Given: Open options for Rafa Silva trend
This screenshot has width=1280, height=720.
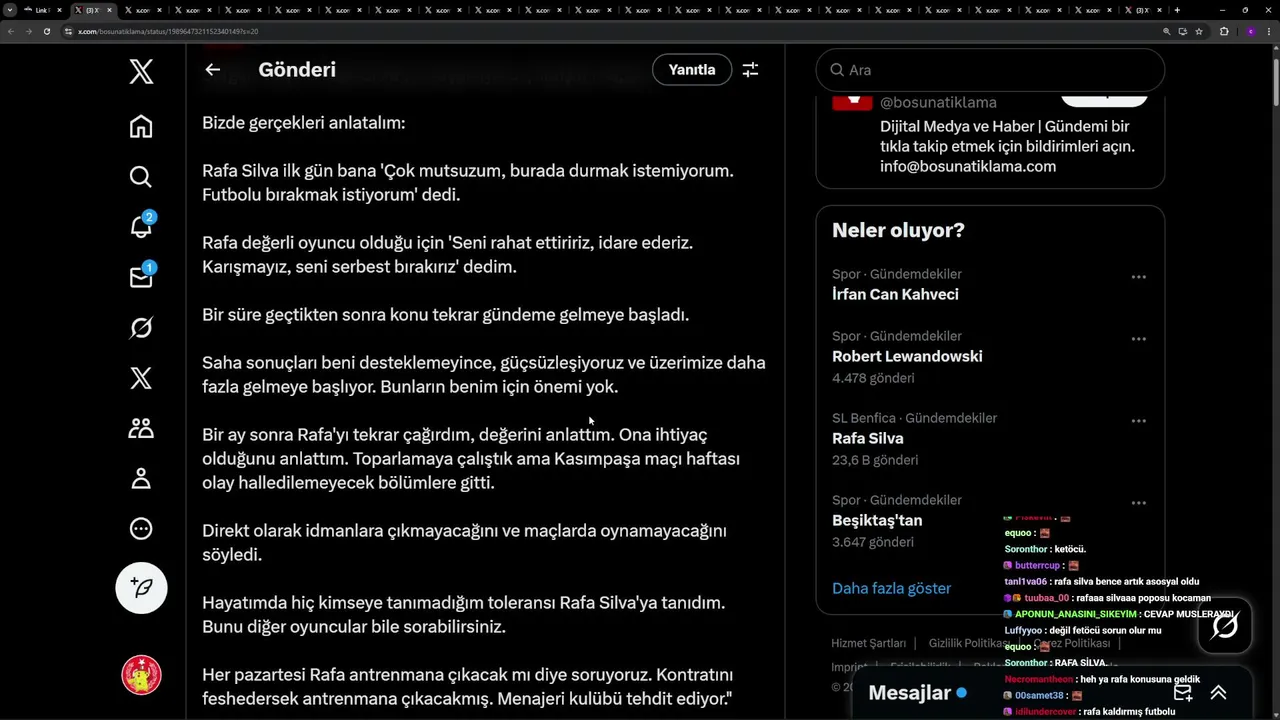Looking at the screenshot, I should click(1138, 421).
